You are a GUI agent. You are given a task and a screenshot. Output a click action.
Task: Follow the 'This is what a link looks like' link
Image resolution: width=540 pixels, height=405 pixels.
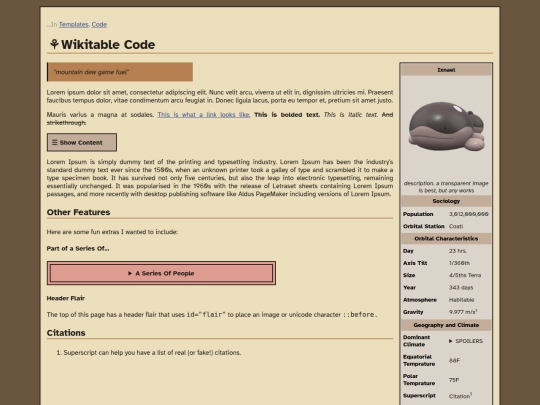click(204, 115)
